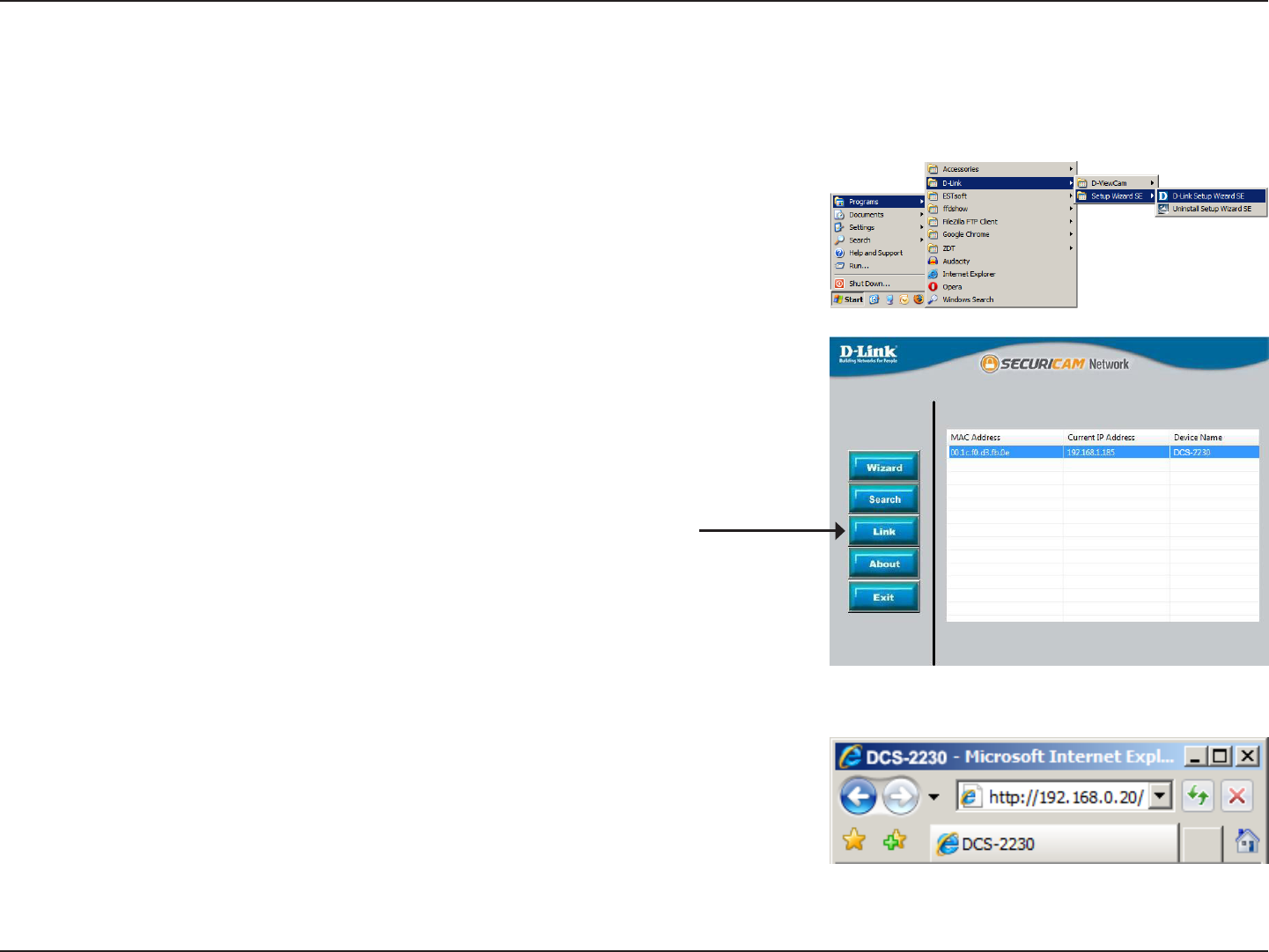Launch Internet Explorer from the Programs menu
This screenshot has width=1269, height=952.
(1001, 274)
